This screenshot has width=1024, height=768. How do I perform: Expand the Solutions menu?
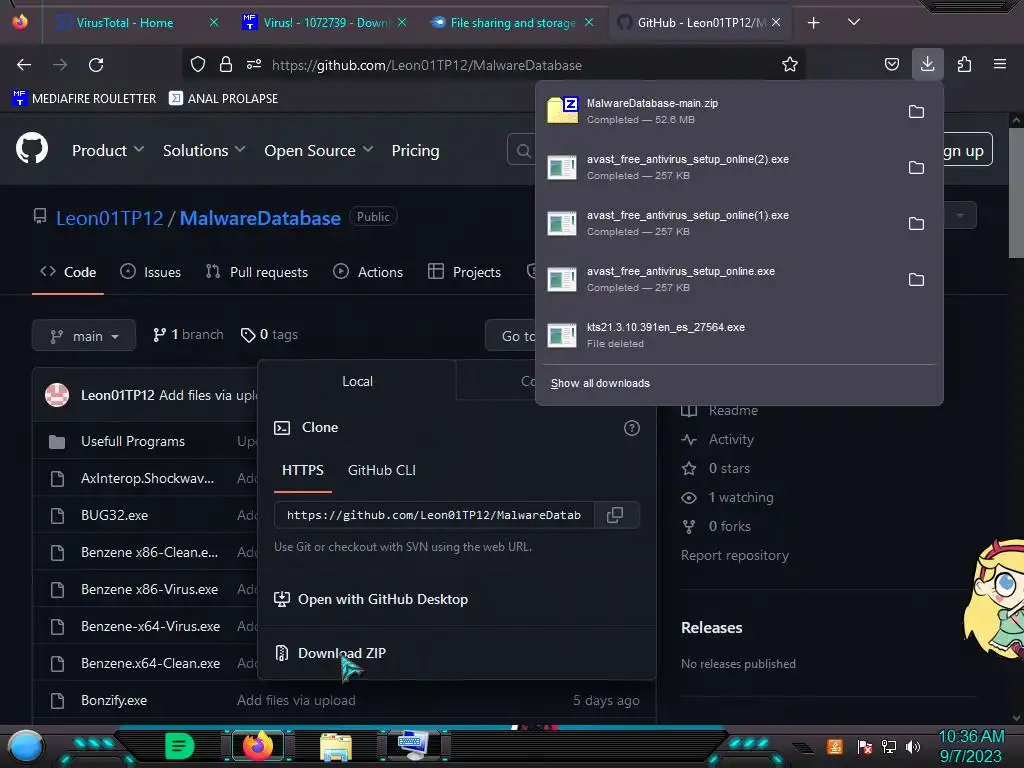[x=204, y=150]
